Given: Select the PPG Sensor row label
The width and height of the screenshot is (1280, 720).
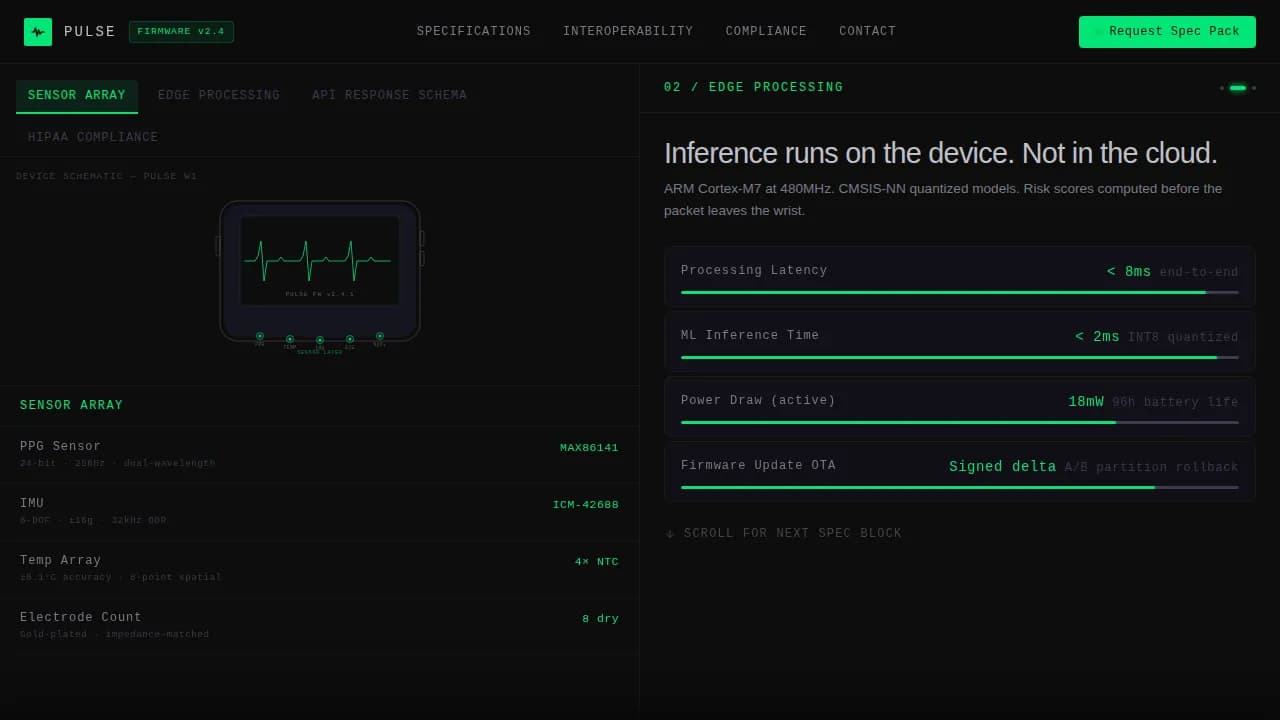Looking at the screenshot, I should click(60, 446).
